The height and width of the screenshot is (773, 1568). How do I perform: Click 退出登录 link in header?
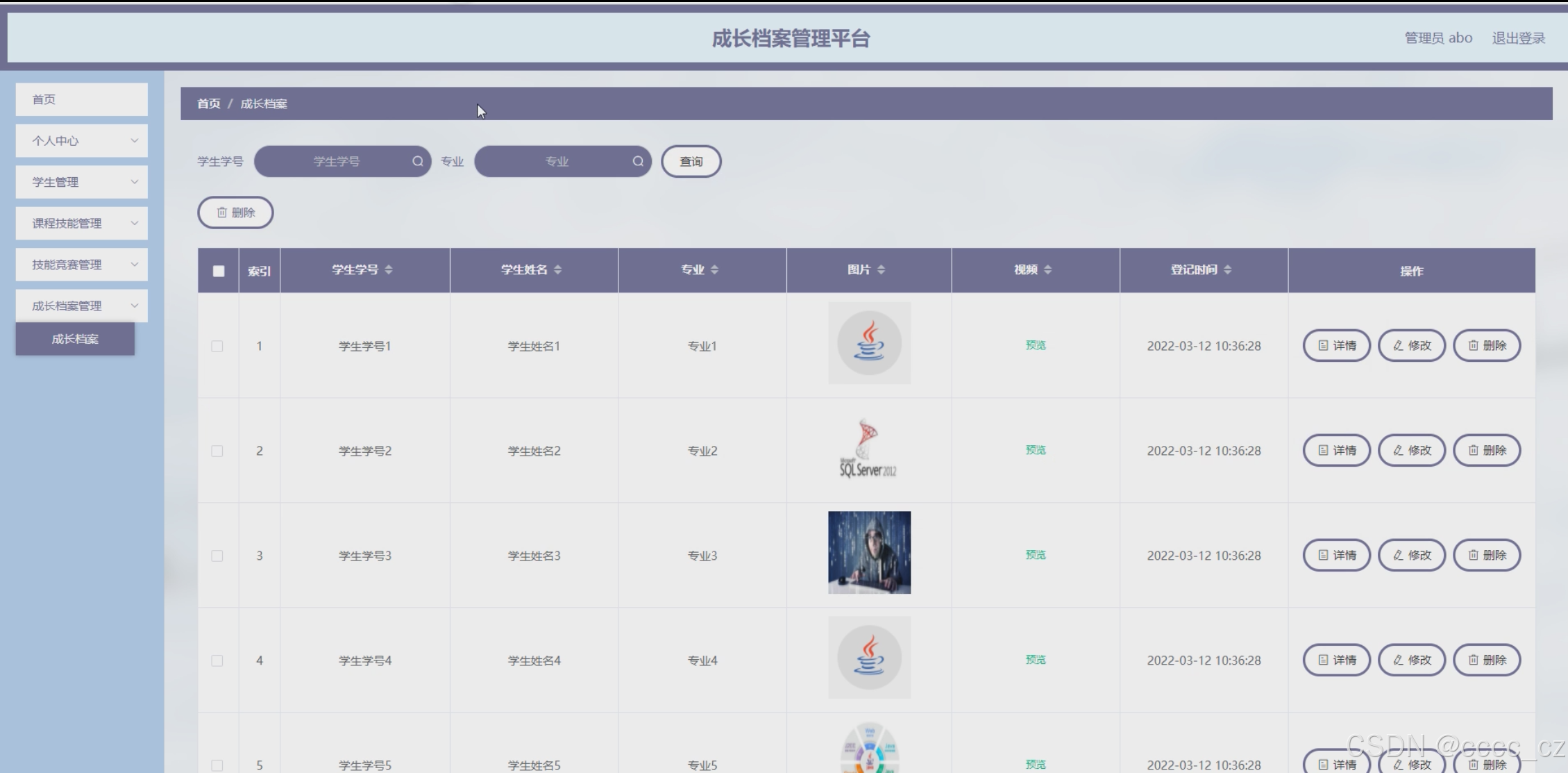[x=1518, y=38]
